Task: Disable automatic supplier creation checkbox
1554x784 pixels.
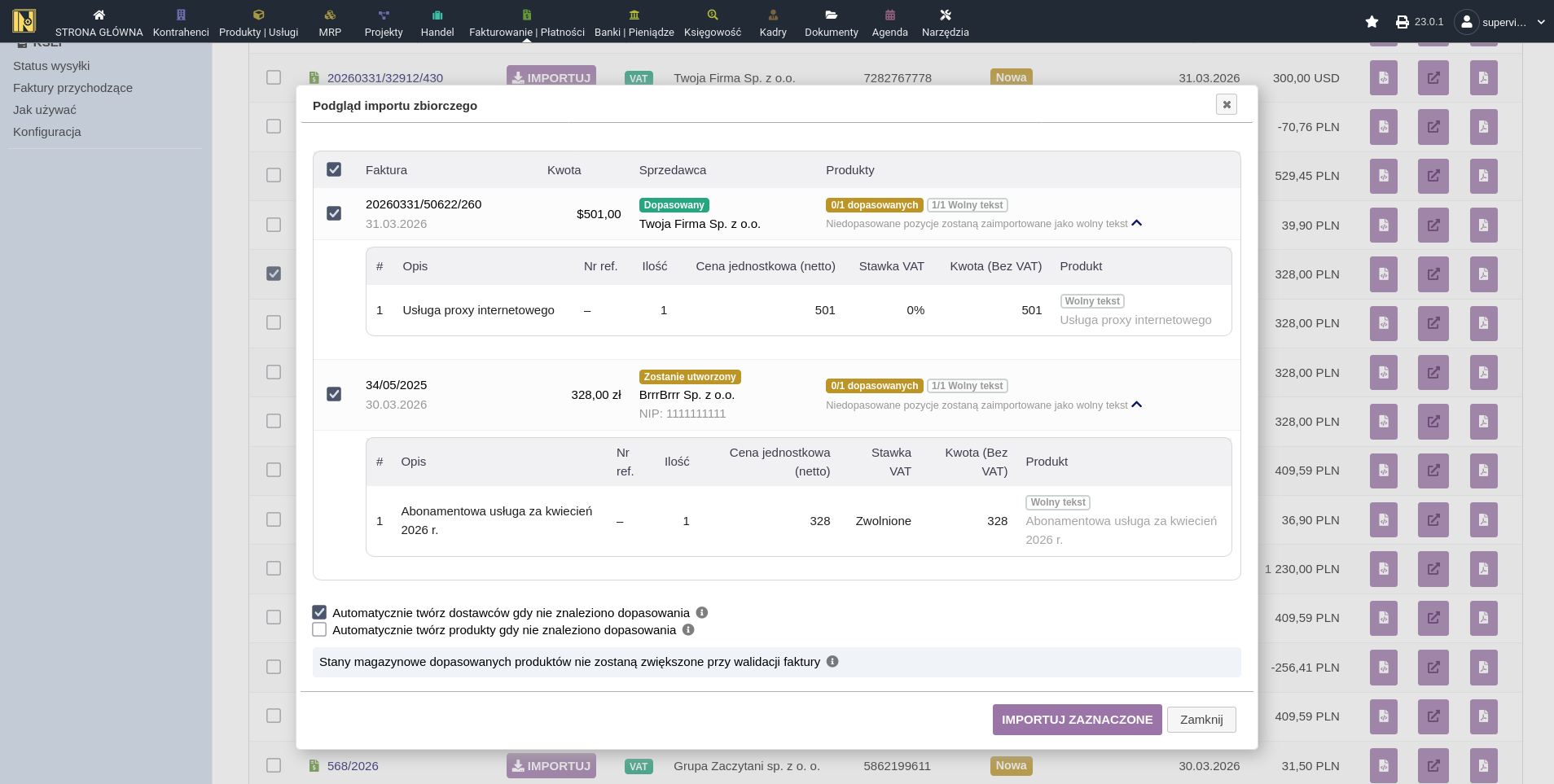Action: [319, 612]
